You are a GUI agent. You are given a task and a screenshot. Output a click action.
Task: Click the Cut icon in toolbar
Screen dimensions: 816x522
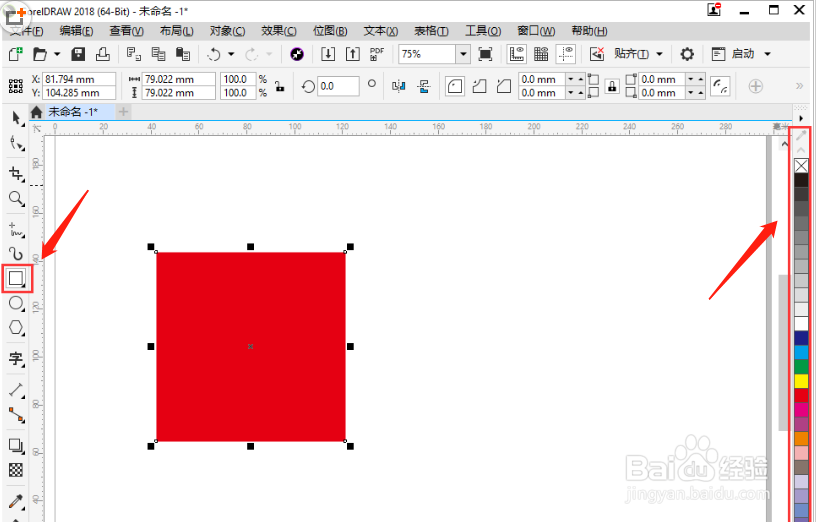pos(134,54)
